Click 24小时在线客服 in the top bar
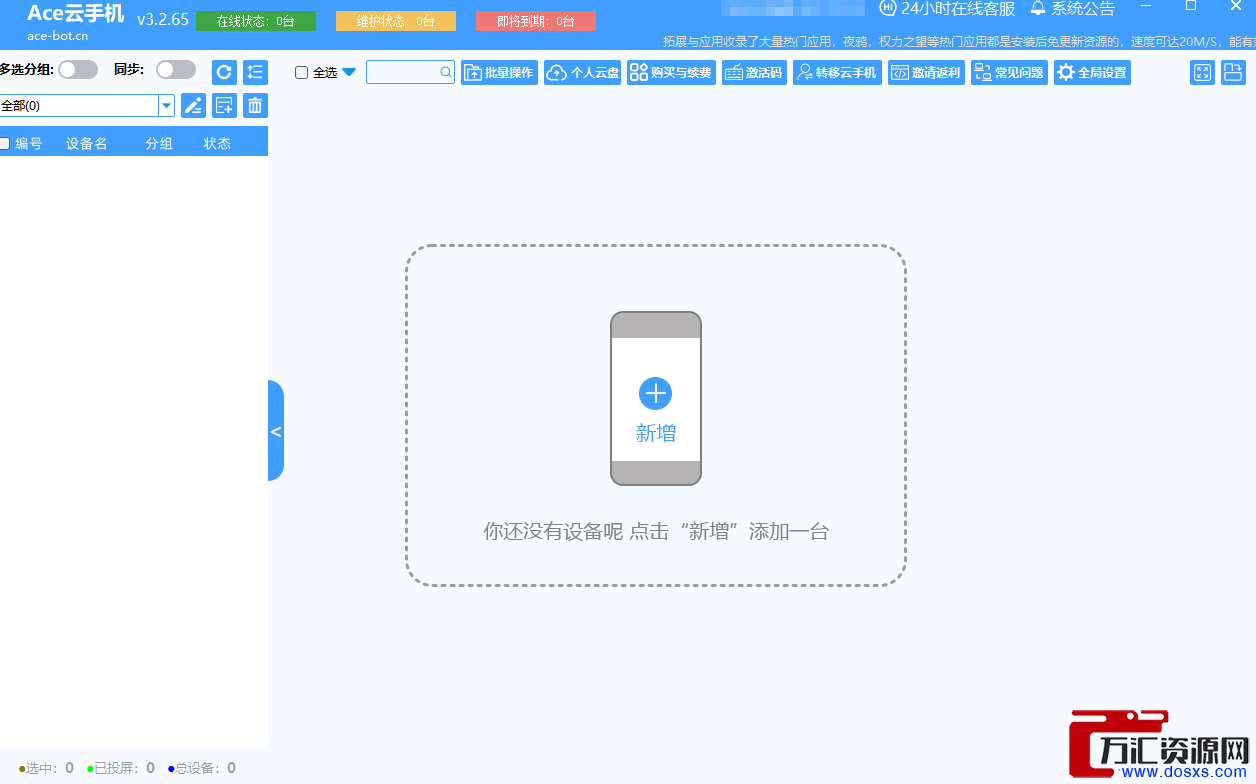 point(948,9)
